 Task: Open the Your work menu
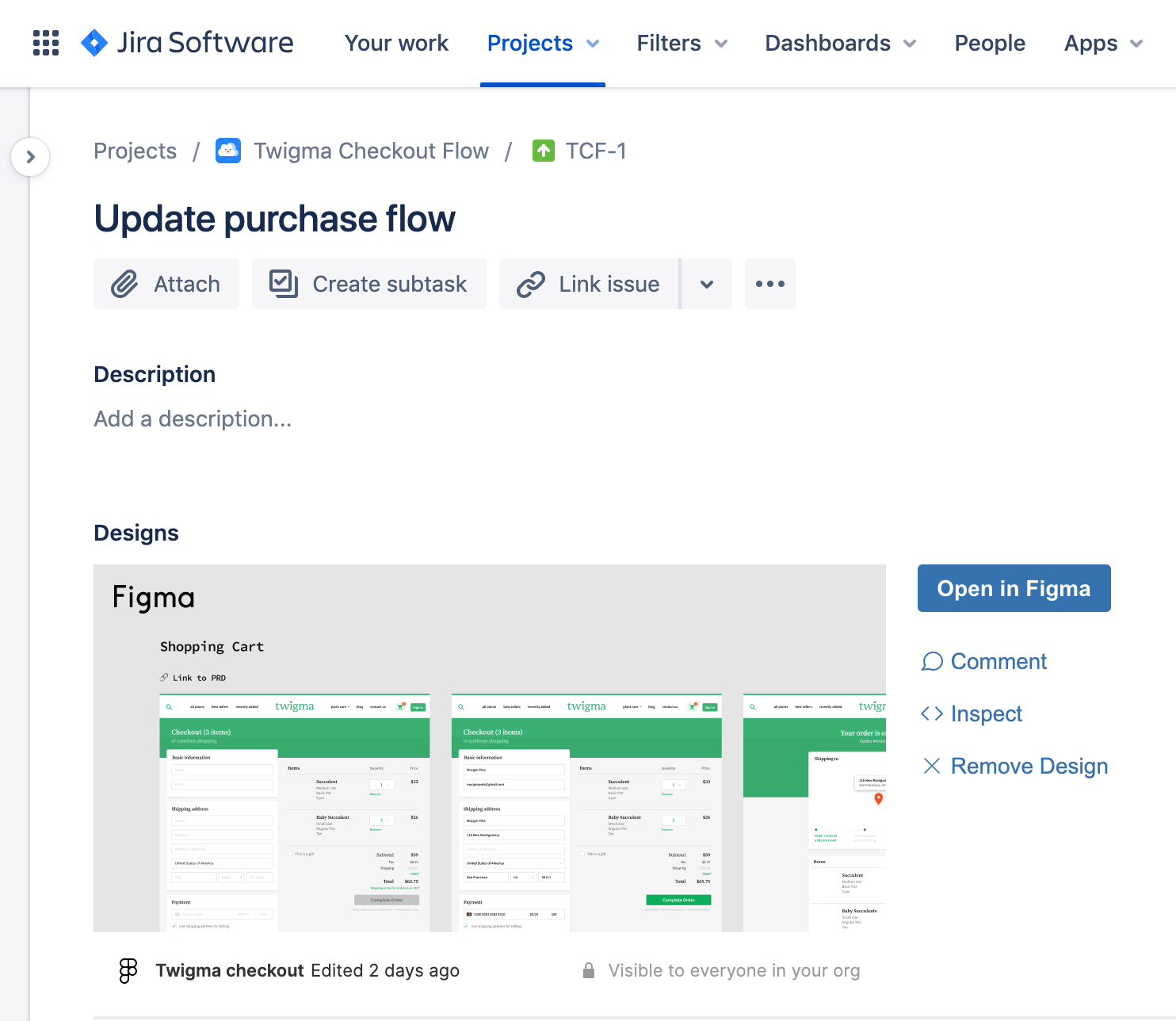(396, 44)
